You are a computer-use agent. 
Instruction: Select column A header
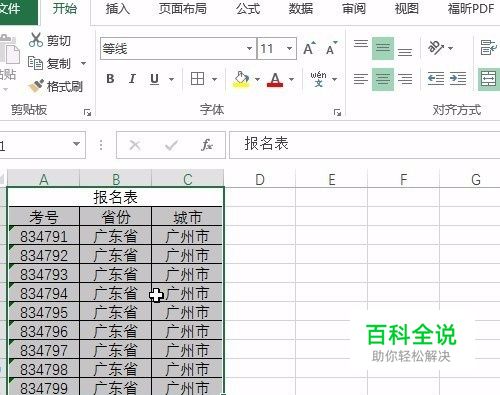[x=44, y=179]
